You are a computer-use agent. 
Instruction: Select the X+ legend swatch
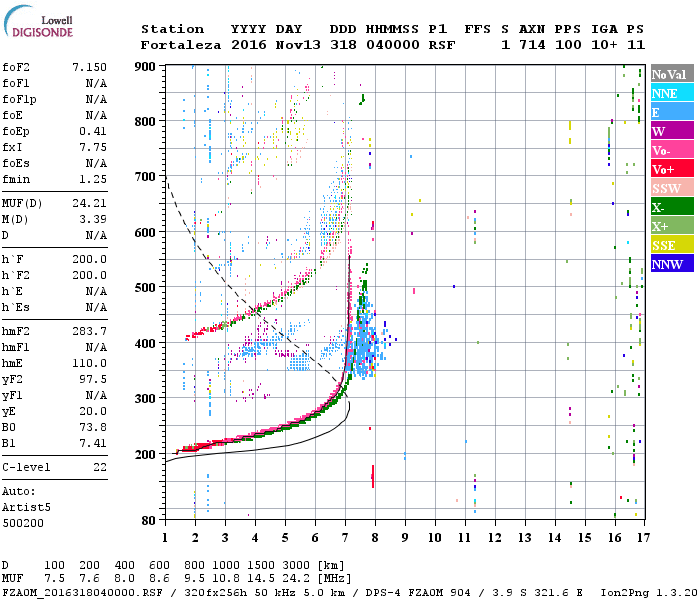[672, 226]
